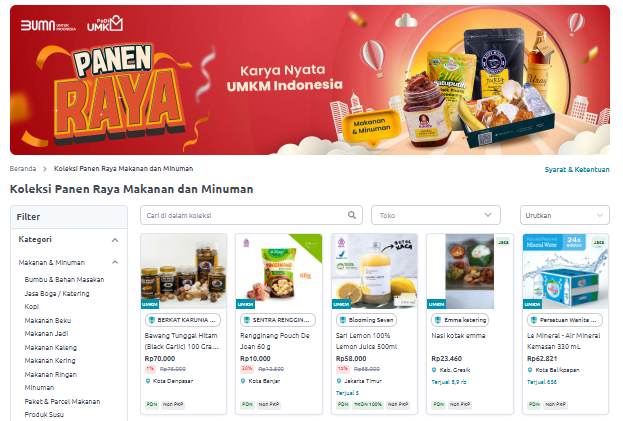
Task: Click the search magnifier icon
Action: coord(352,215)
